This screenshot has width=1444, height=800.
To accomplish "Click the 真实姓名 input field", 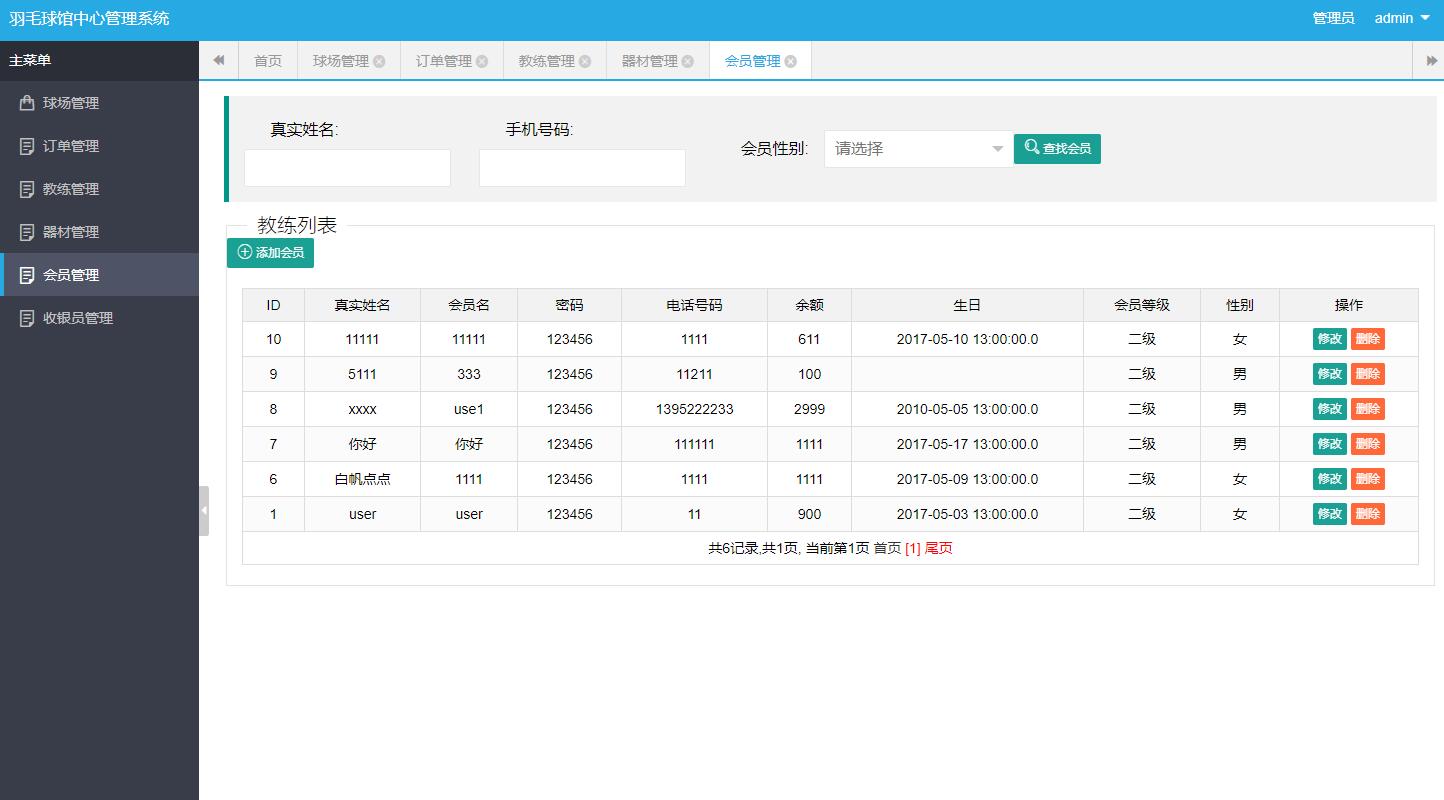I will (347, 167).
